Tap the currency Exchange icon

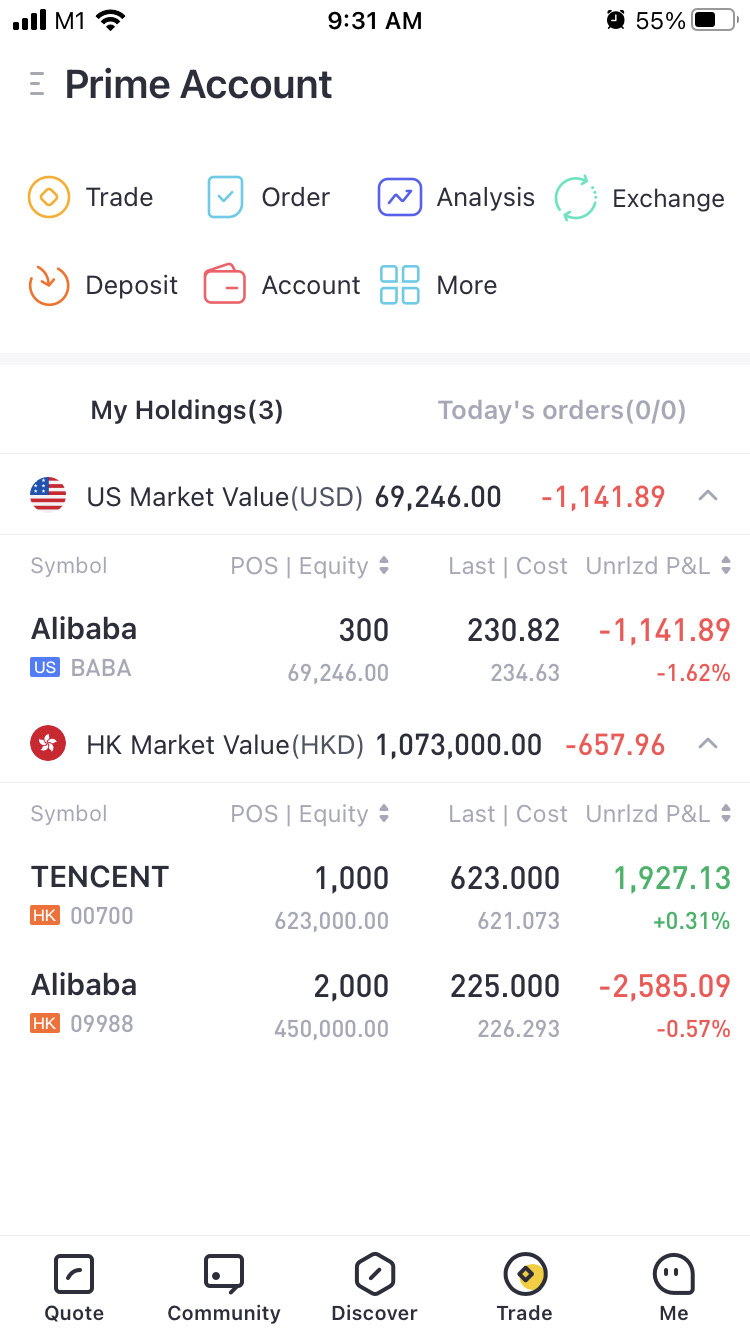576,198
